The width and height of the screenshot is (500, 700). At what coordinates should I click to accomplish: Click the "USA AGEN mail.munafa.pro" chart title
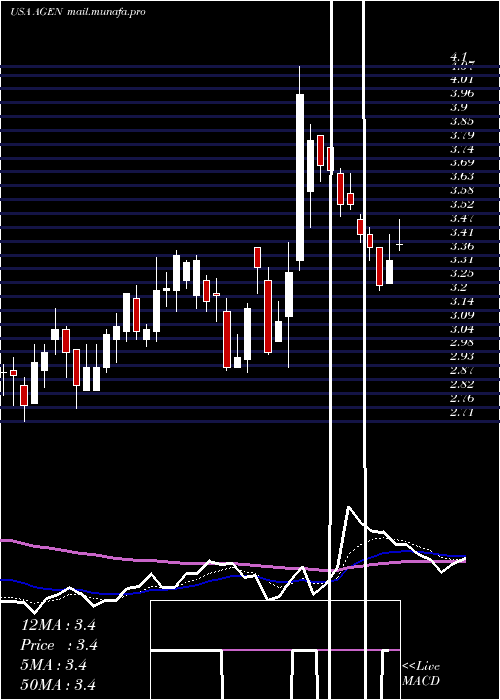[78, 12]
